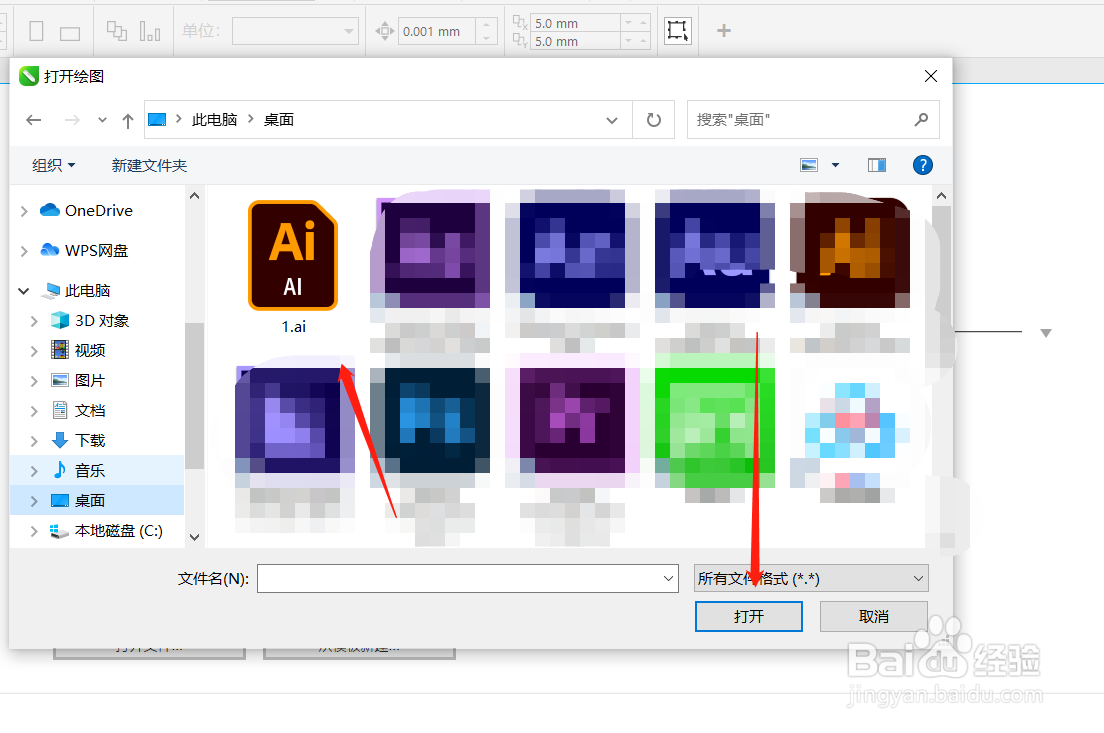
Task: Select the 1.ai Illustrator file
Action: click(293, 268)
